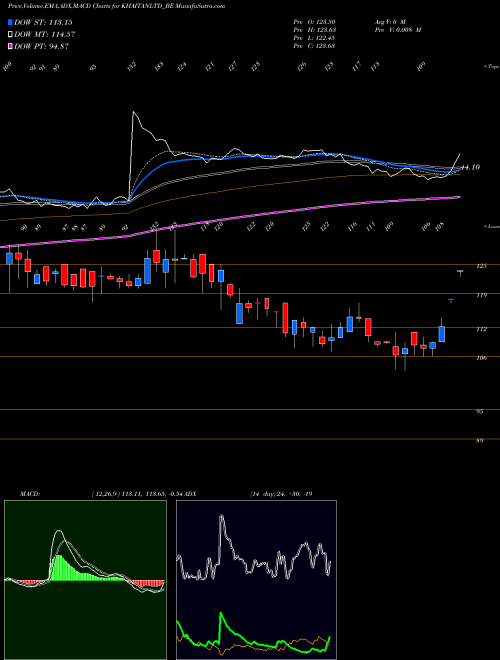Click the 'Pre O: 123.30' open value
Image resolution: width=500 pixels, height=660 pixels.
click(314, 21)
